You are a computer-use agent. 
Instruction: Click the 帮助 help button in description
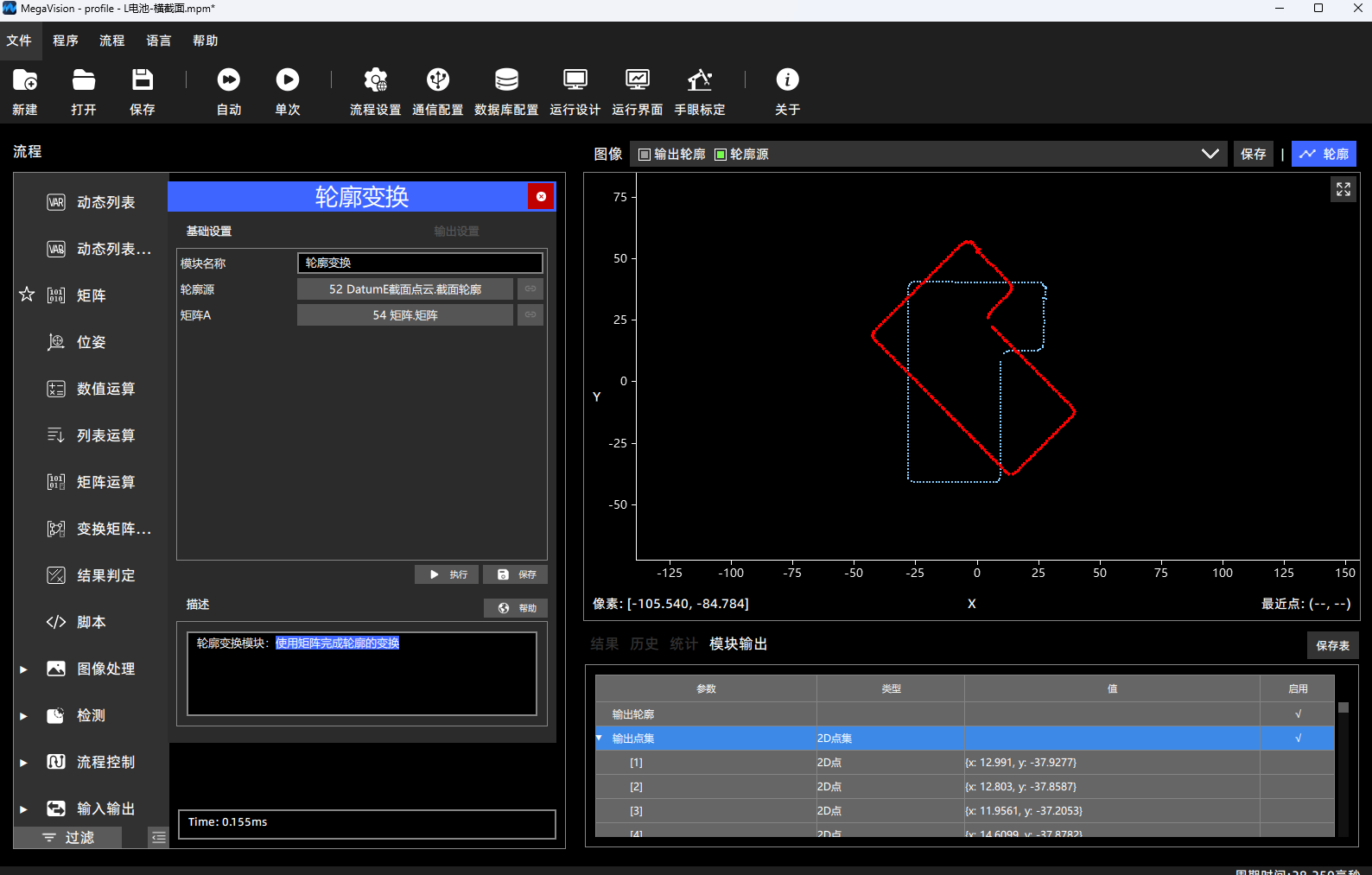(x=516, y=608)
